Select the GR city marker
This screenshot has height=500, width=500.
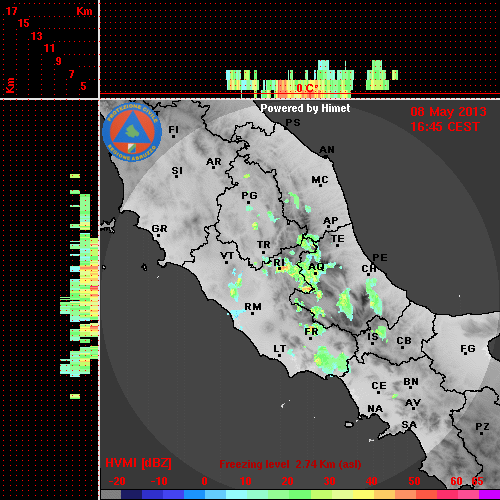point(159,230)
